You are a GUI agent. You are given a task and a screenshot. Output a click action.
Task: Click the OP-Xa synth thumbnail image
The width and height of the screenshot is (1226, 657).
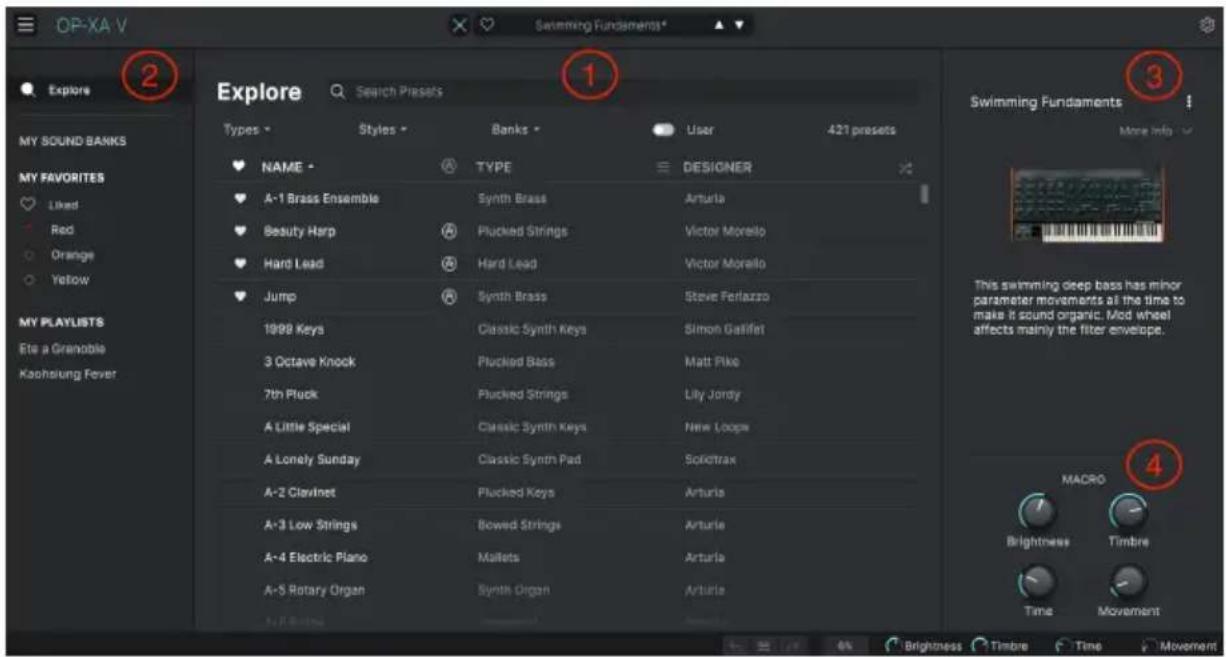[x=1087, y=205]
